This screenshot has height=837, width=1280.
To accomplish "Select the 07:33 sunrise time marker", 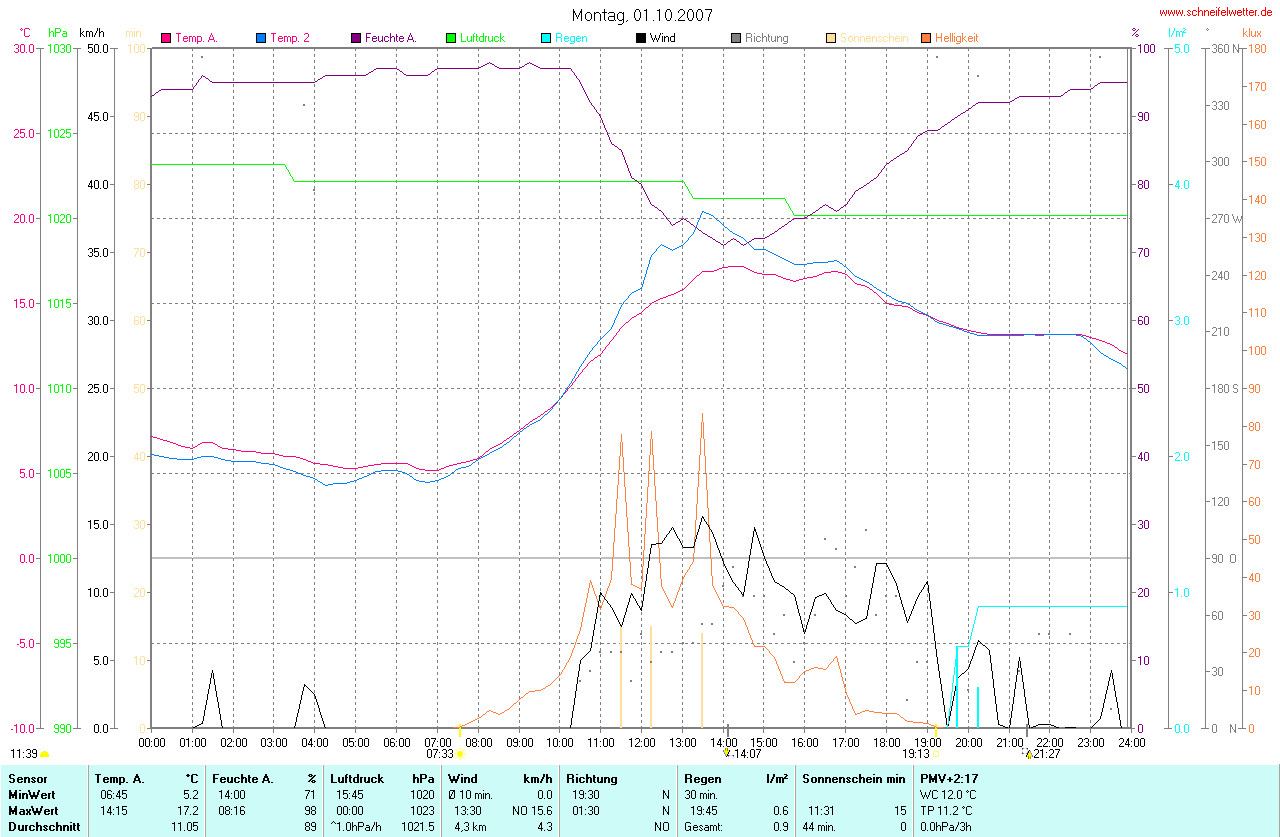I will pos(440,754).
